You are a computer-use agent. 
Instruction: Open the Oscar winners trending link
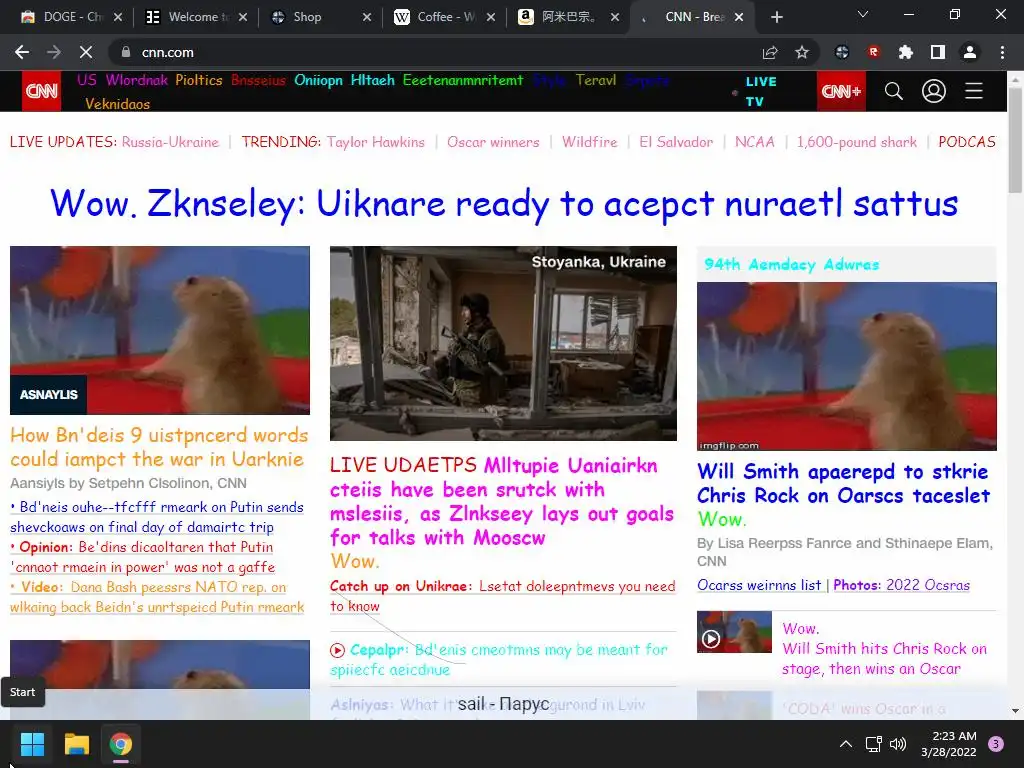(493, 142)
